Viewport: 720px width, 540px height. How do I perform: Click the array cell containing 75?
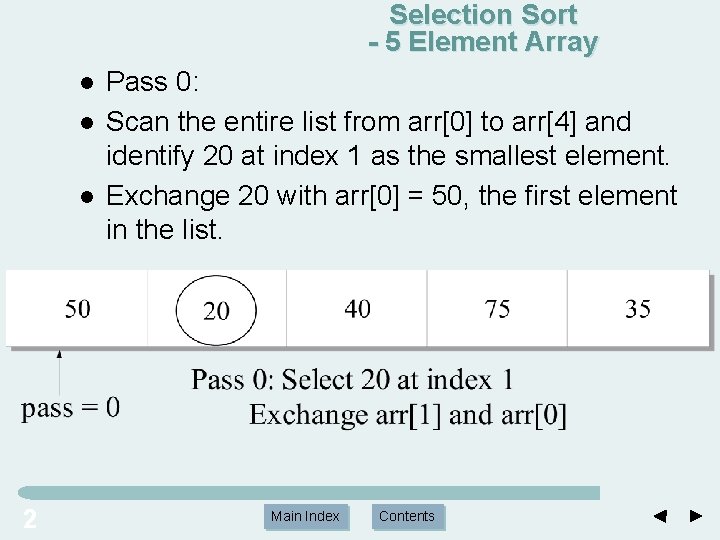click(497, 309)
